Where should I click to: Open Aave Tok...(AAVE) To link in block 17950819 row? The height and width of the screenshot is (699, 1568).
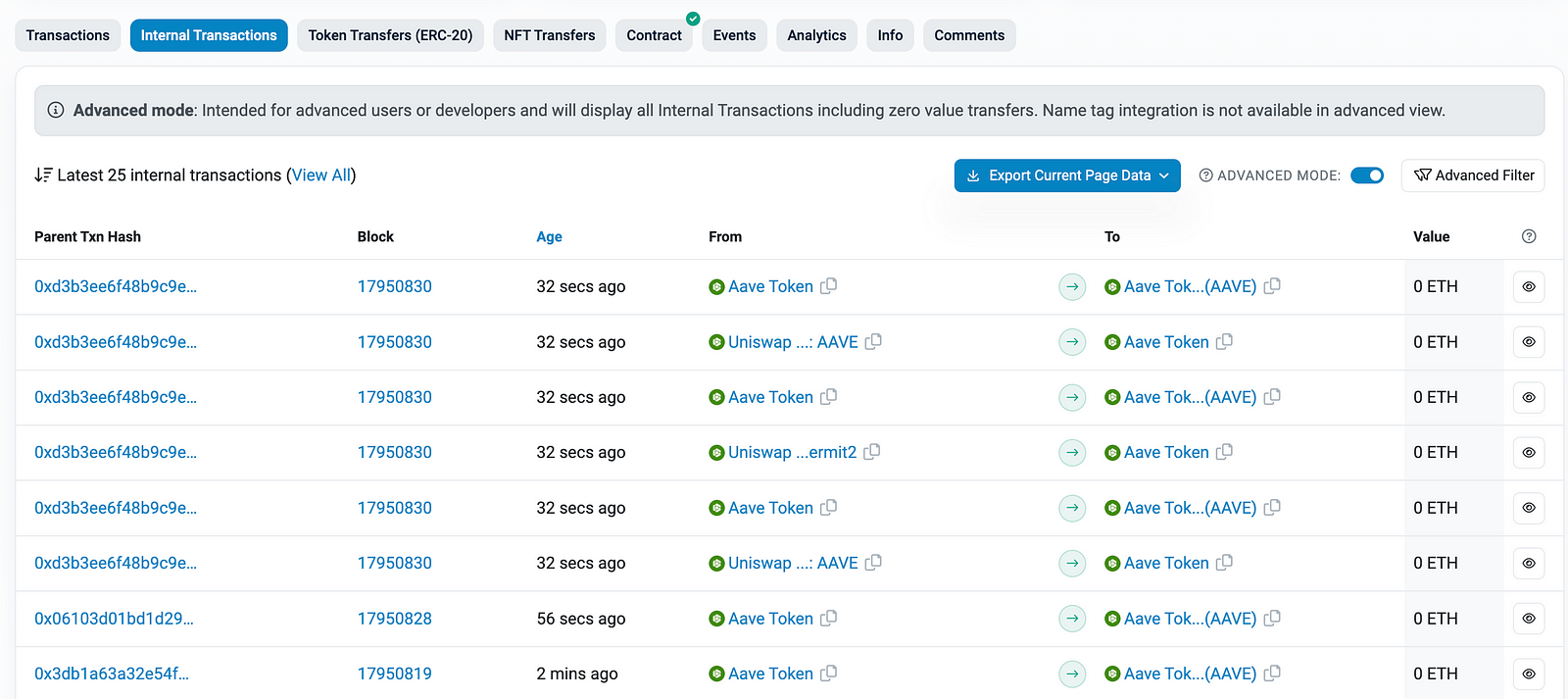[x=1190, y=674]
